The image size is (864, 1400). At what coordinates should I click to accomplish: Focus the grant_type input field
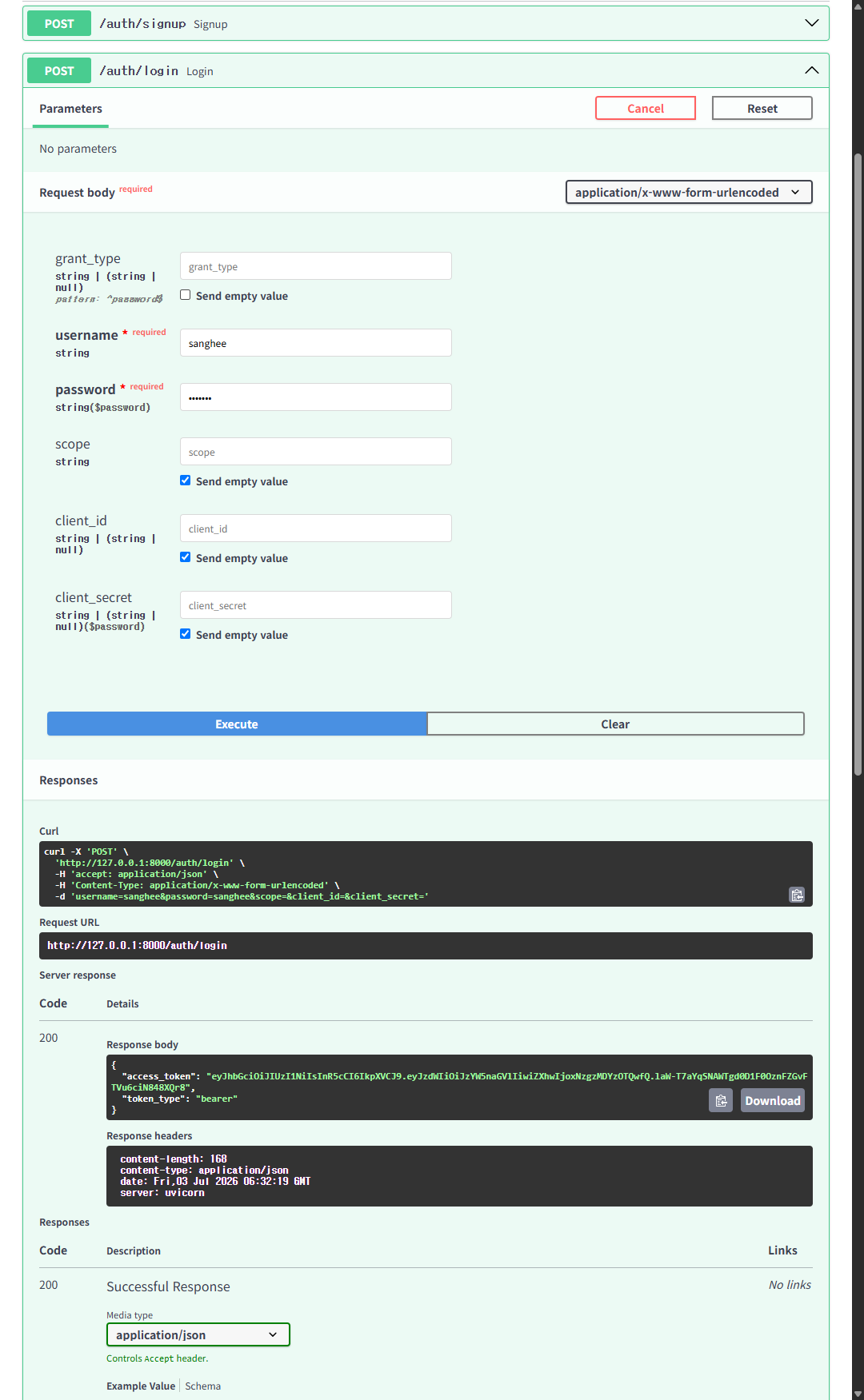(x=316, y=266)
